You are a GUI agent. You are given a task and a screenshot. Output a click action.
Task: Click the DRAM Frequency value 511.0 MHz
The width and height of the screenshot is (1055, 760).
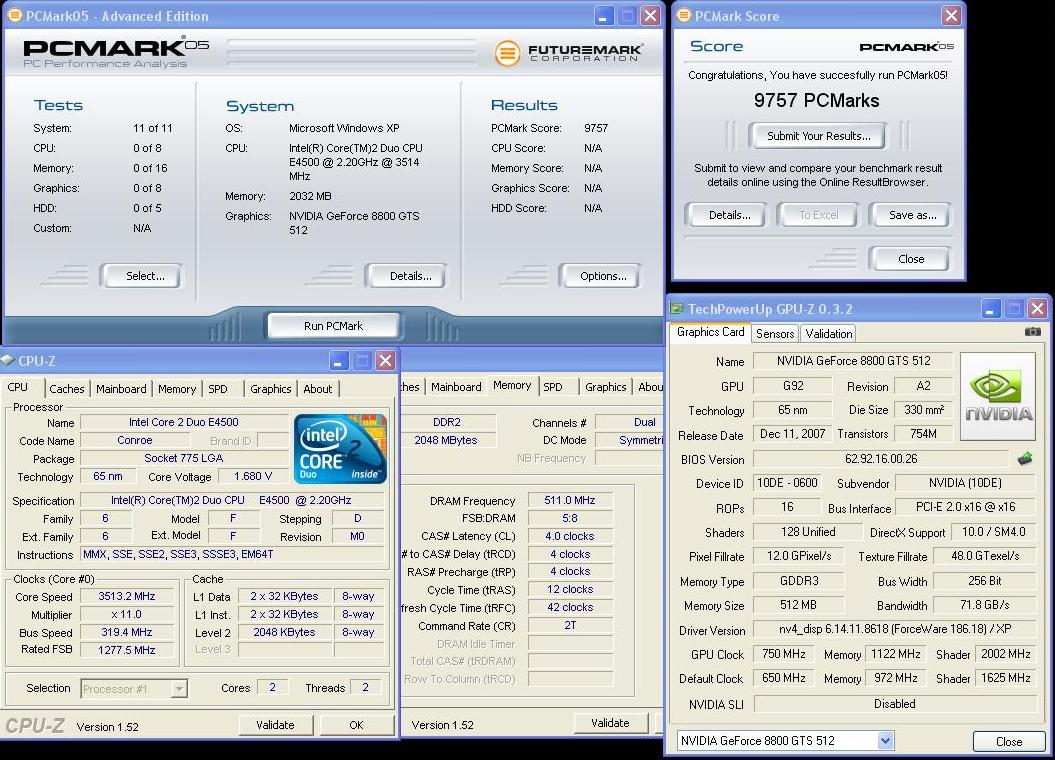(x=570, y=500)
